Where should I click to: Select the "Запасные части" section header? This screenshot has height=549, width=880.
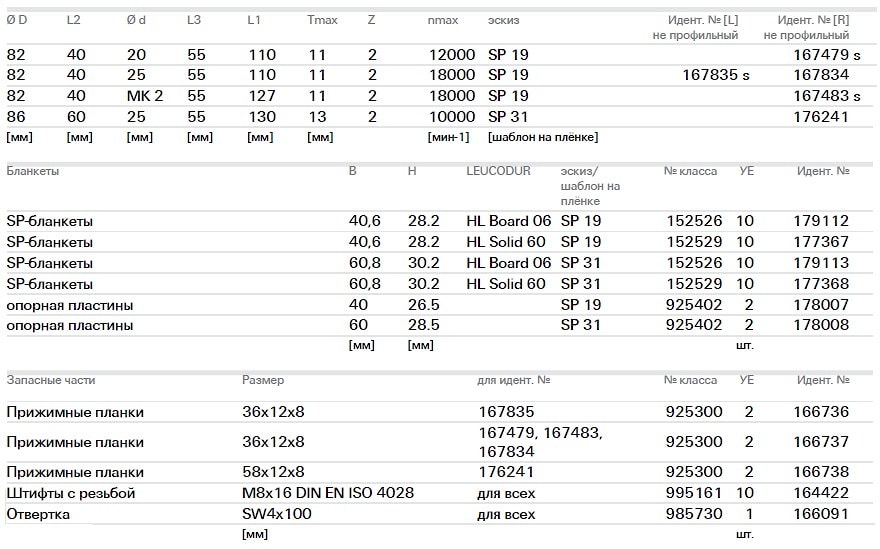click(51, 381)
